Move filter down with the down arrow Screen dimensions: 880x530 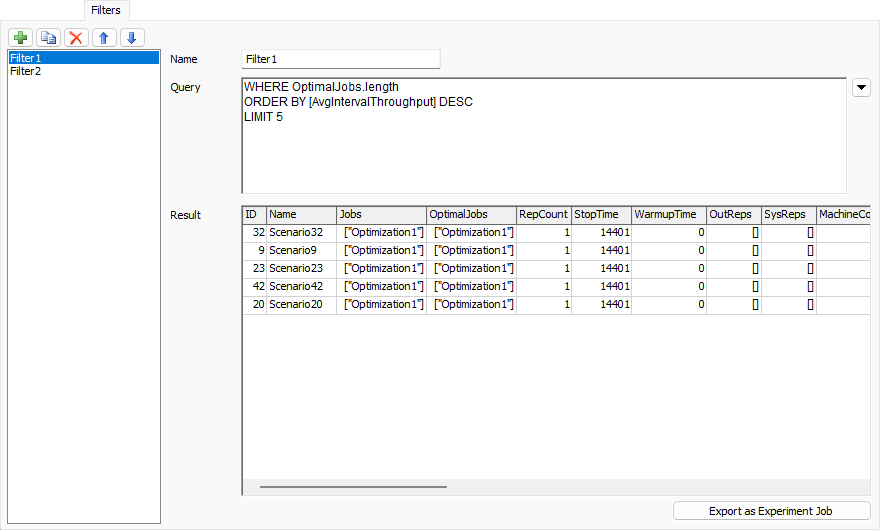point(132,38)
